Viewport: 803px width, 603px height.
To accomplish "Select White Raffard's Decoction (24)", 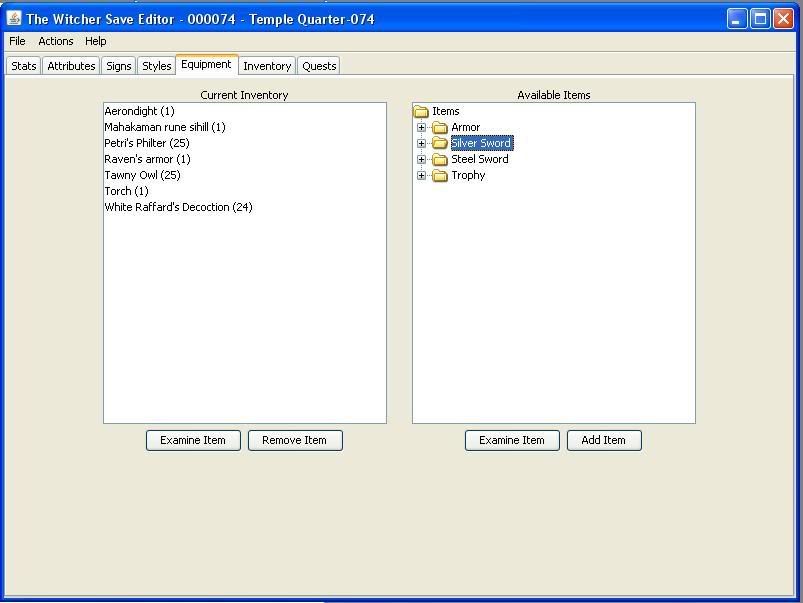I will [x=245, y=207].
